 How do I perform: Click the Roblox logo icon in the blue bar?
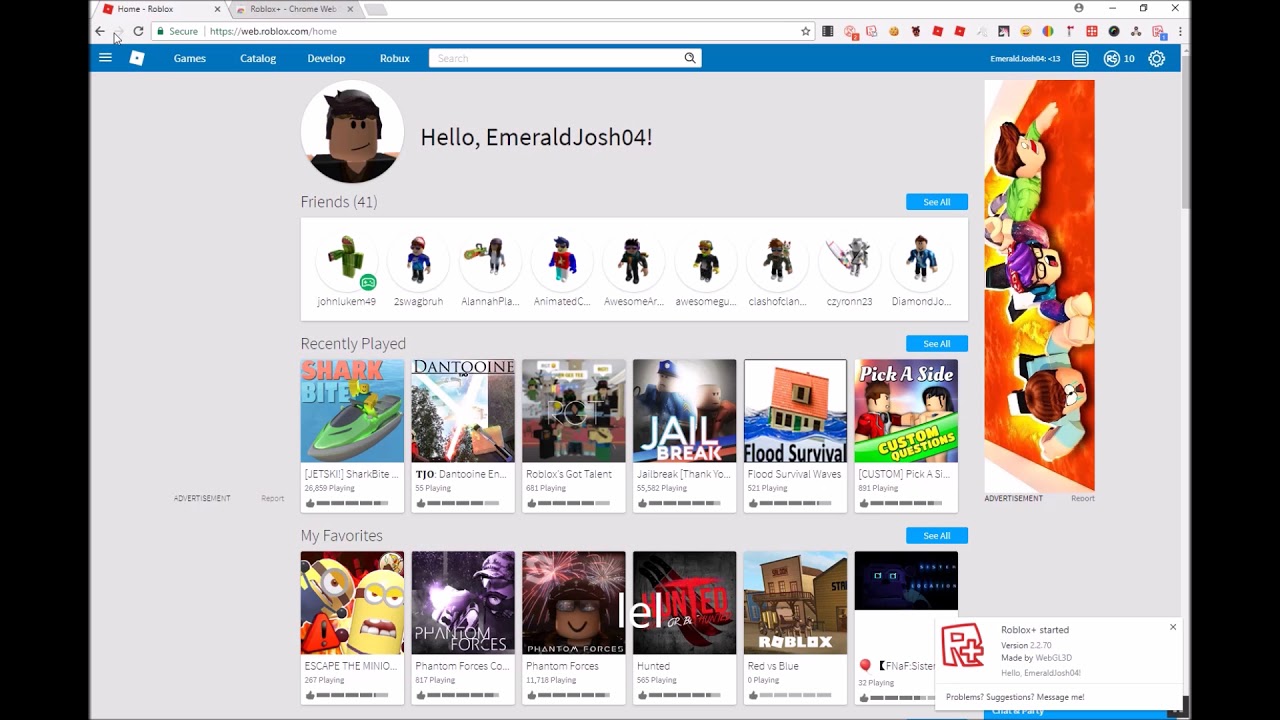point(137,58)
